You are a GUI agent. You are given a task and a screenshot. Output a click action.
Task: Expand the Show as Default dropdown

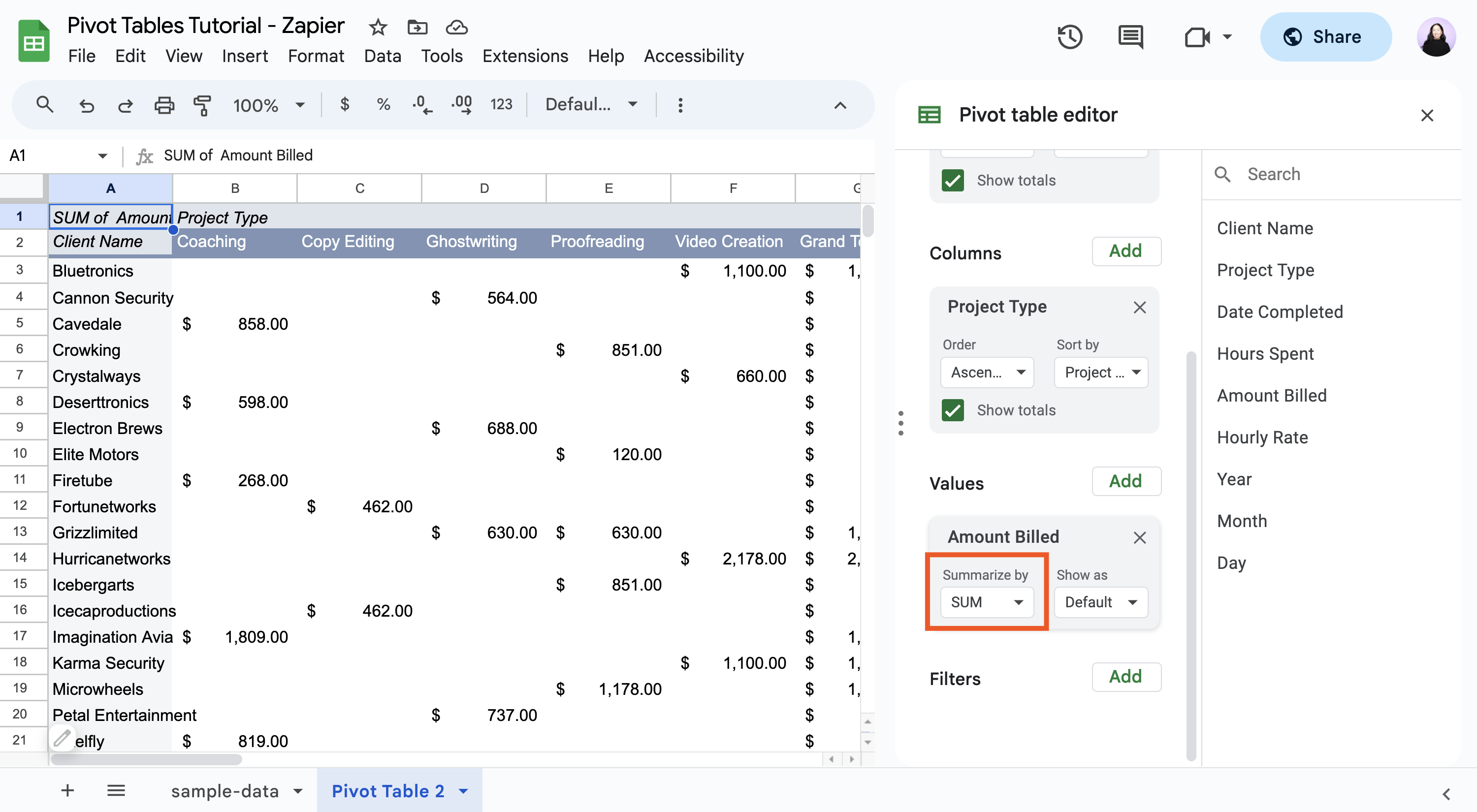1097,601
